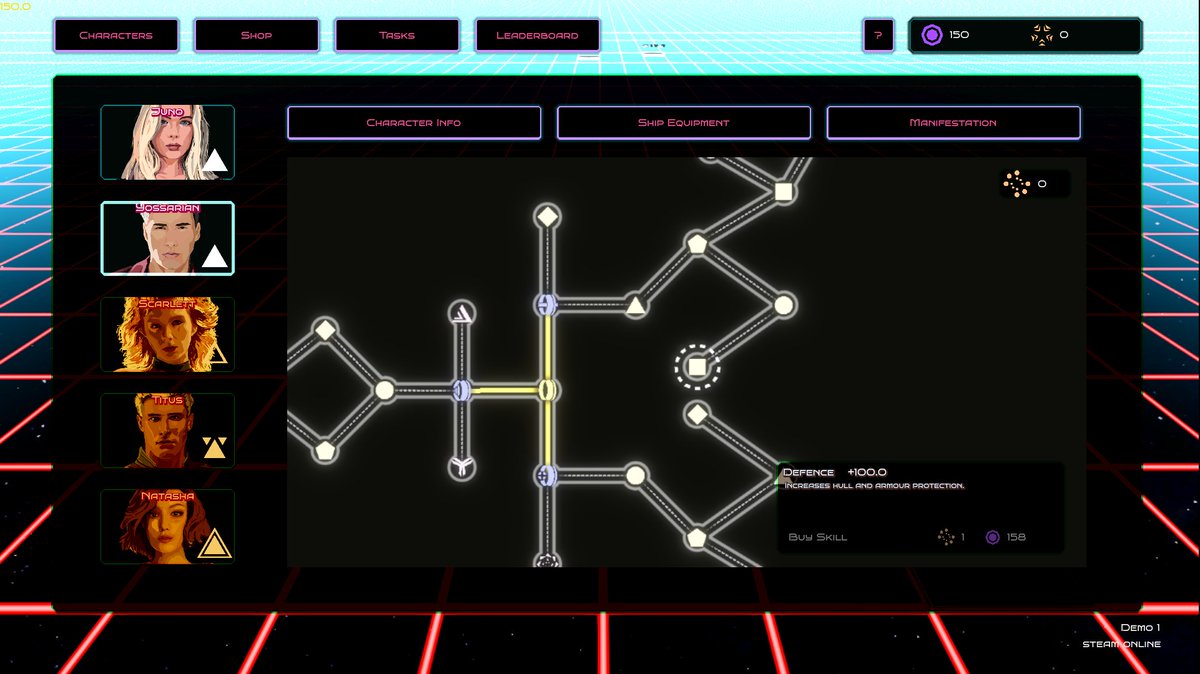The image size is (1200, 674).
Task: Click the square skill node at the tree's top
Action: point(784,190)
